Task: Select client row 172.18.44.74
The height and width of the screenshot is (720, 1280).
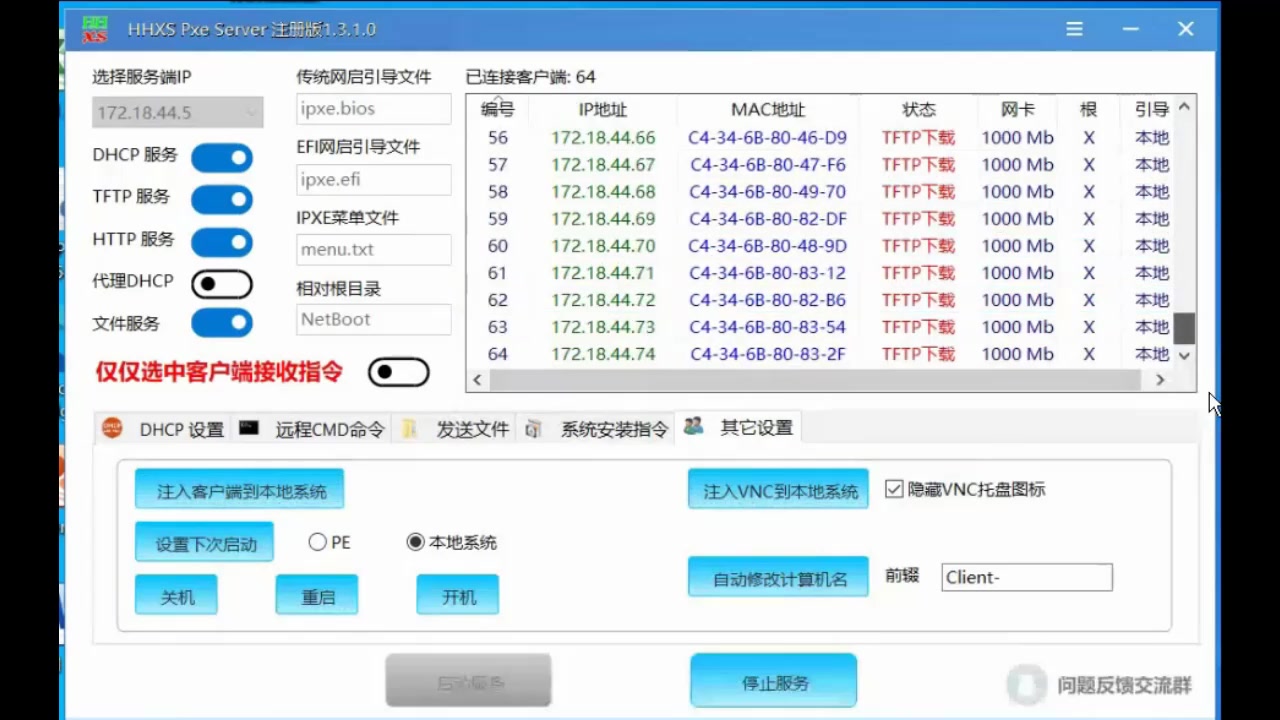Action: tap(820, 354)
